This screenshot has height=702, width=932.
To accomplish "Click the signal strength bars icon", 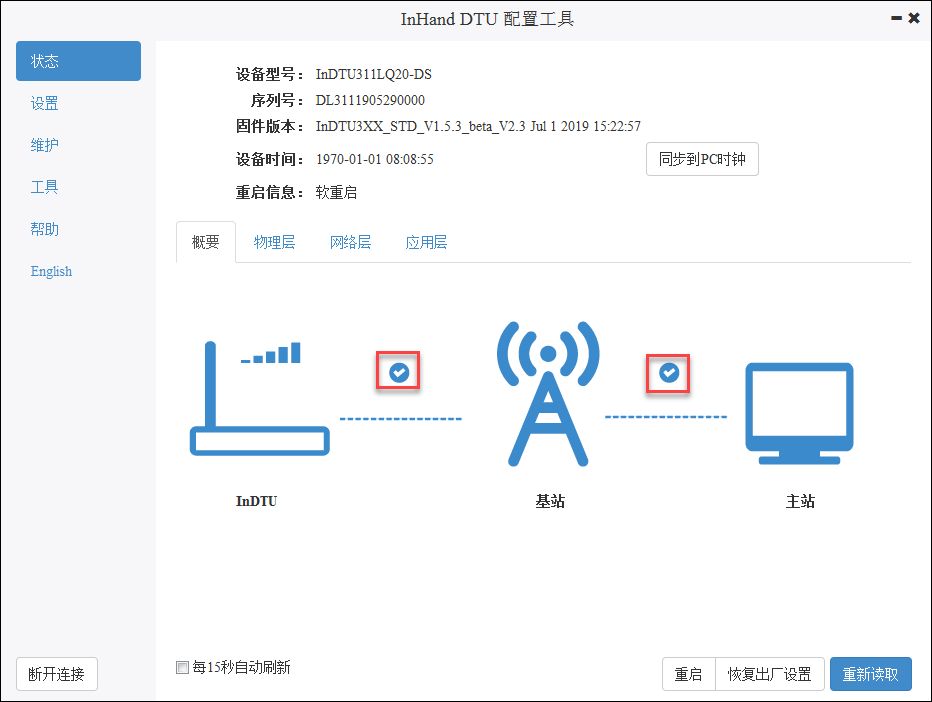I will (x=271, y=352).
